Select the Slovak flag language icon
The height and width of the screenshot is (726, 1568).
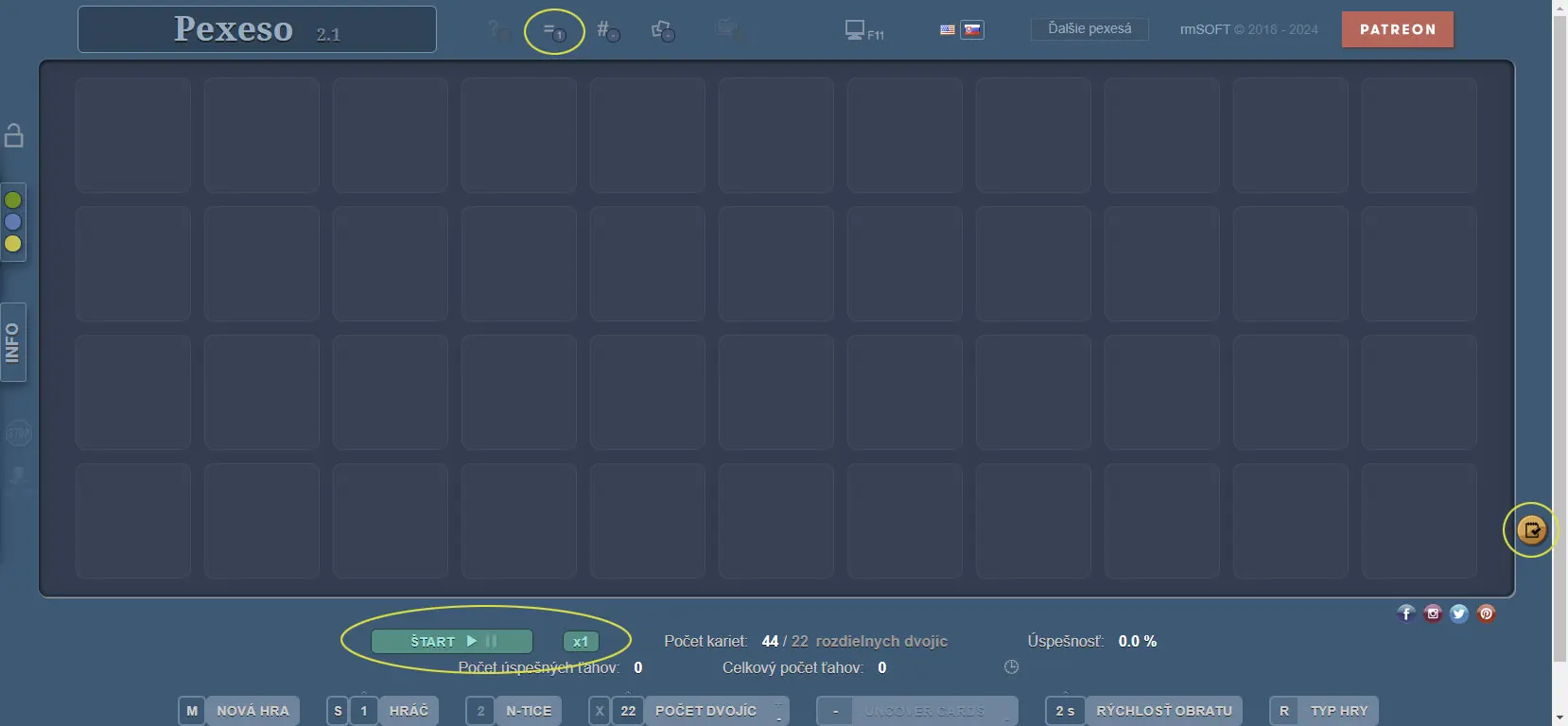point(972,30)
